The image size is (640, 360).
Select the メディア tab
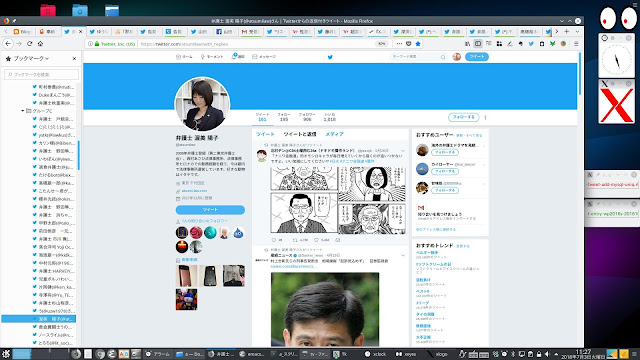click(x=334, y=134)
